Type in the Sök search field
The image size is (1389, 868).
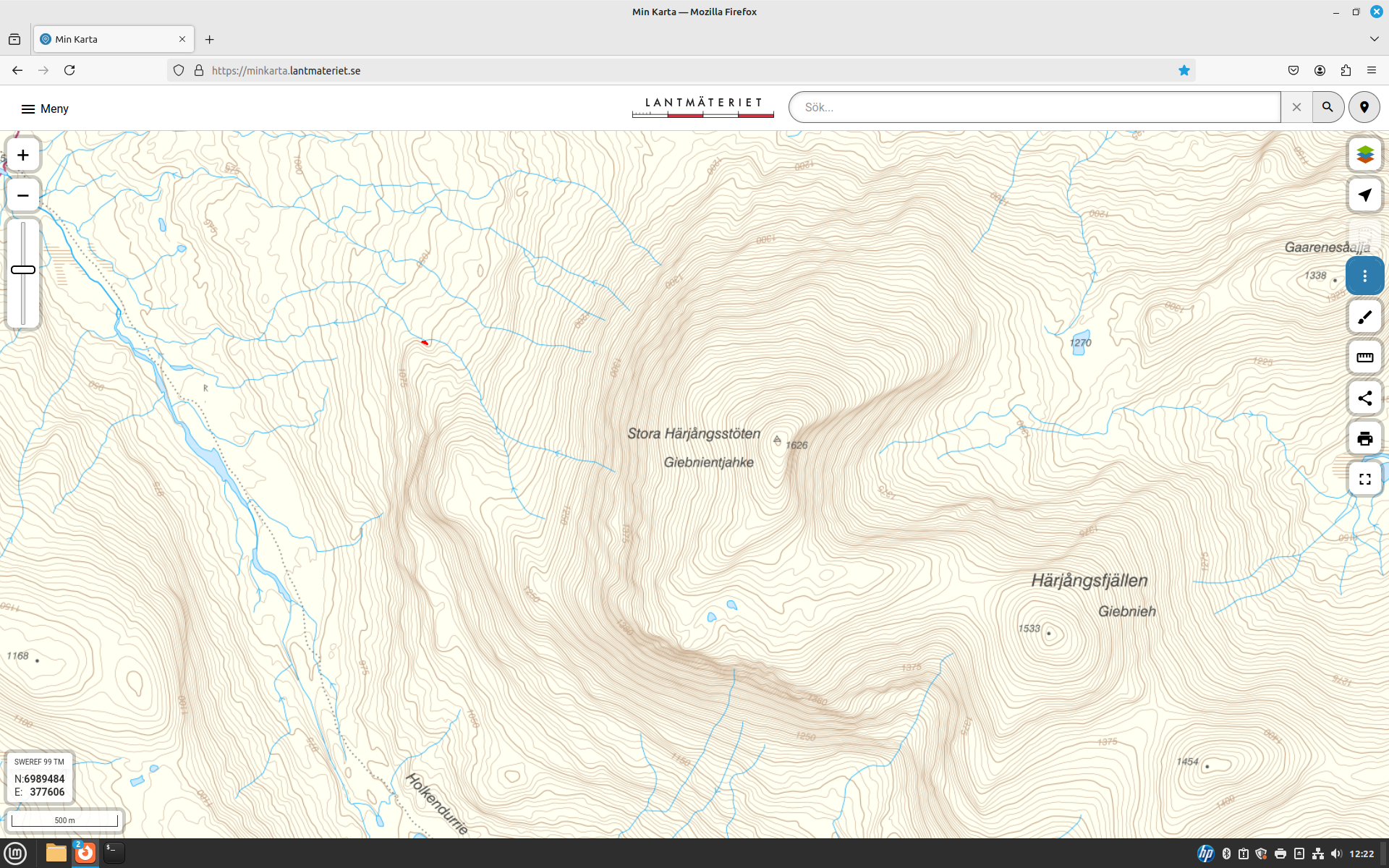[x=1035, y=107]
